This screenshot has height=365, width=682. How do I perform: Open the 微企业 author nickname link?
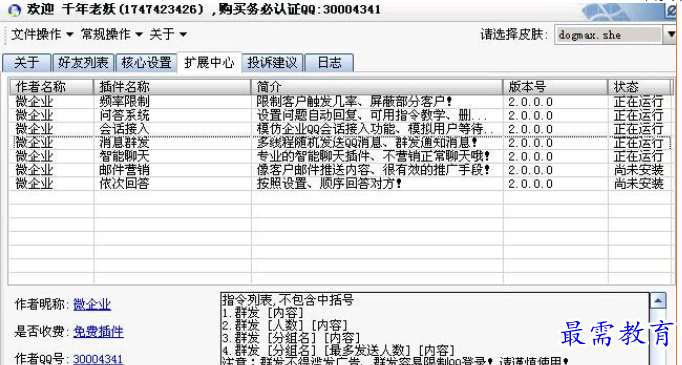92,305
